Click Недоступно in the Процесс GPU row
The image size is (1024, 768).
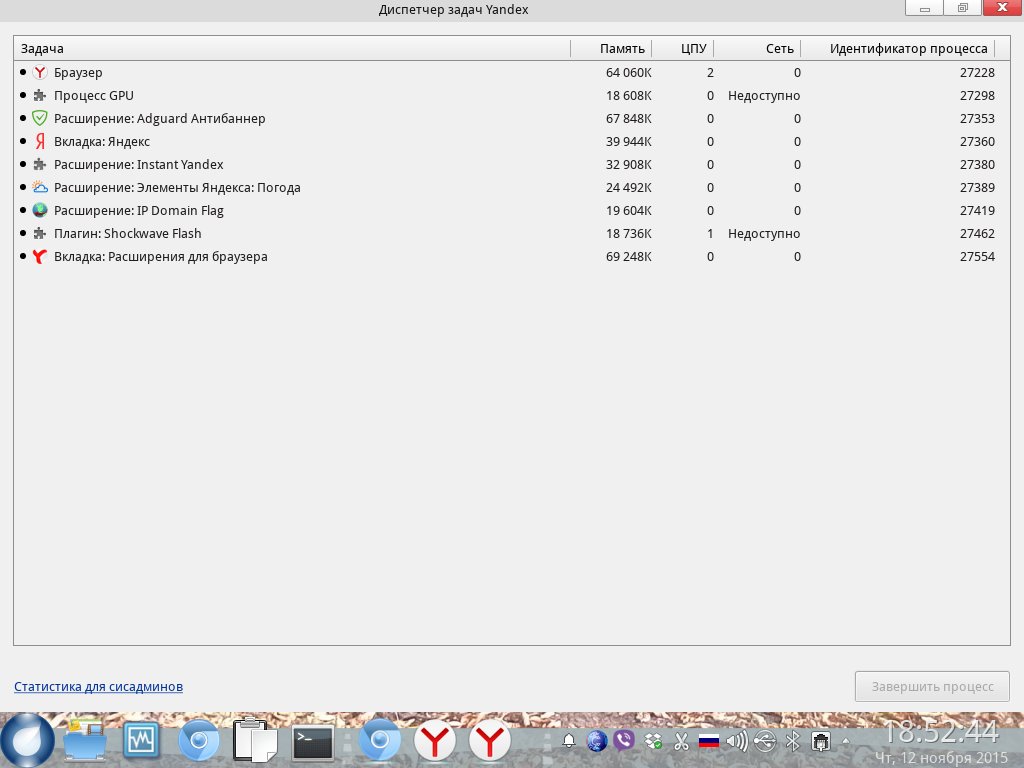click(x=763, y=95)
